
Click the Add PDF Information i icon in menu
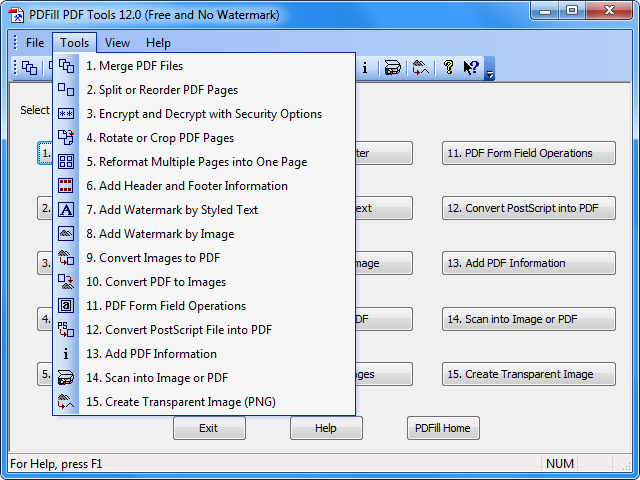pyautogui.click(x=66, y=353)
